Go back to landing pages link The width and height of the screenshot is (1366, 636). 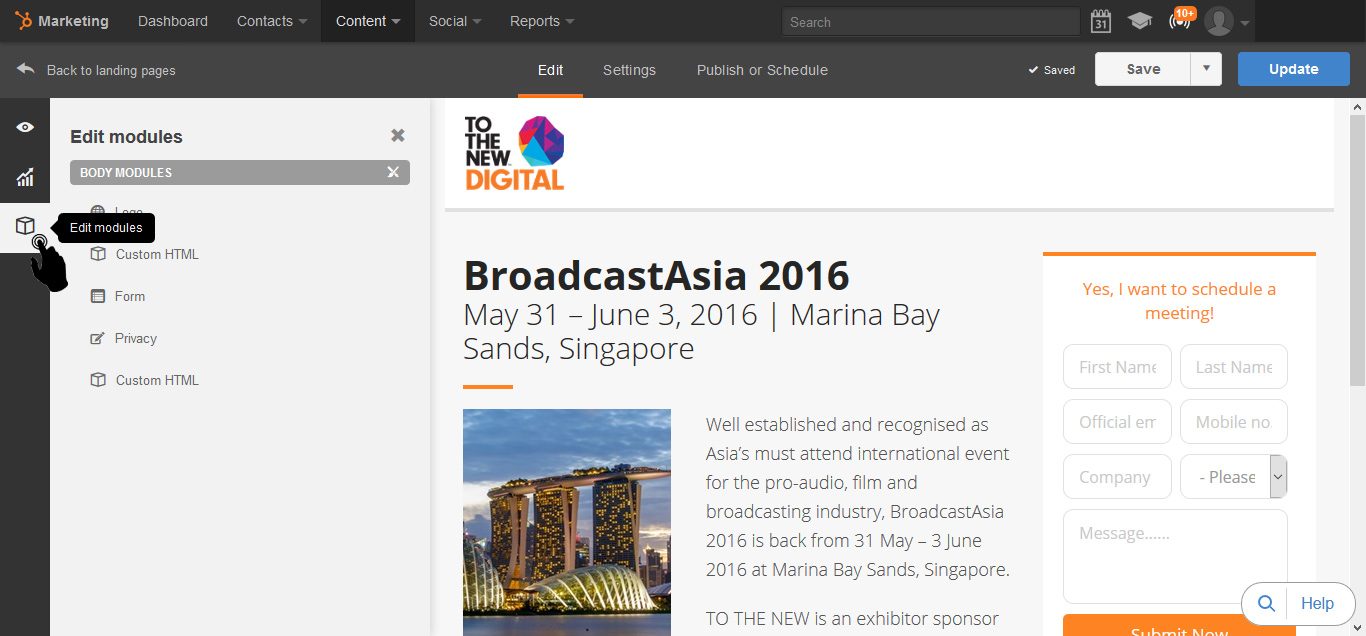pyautogui.click(x=111, y=70)
